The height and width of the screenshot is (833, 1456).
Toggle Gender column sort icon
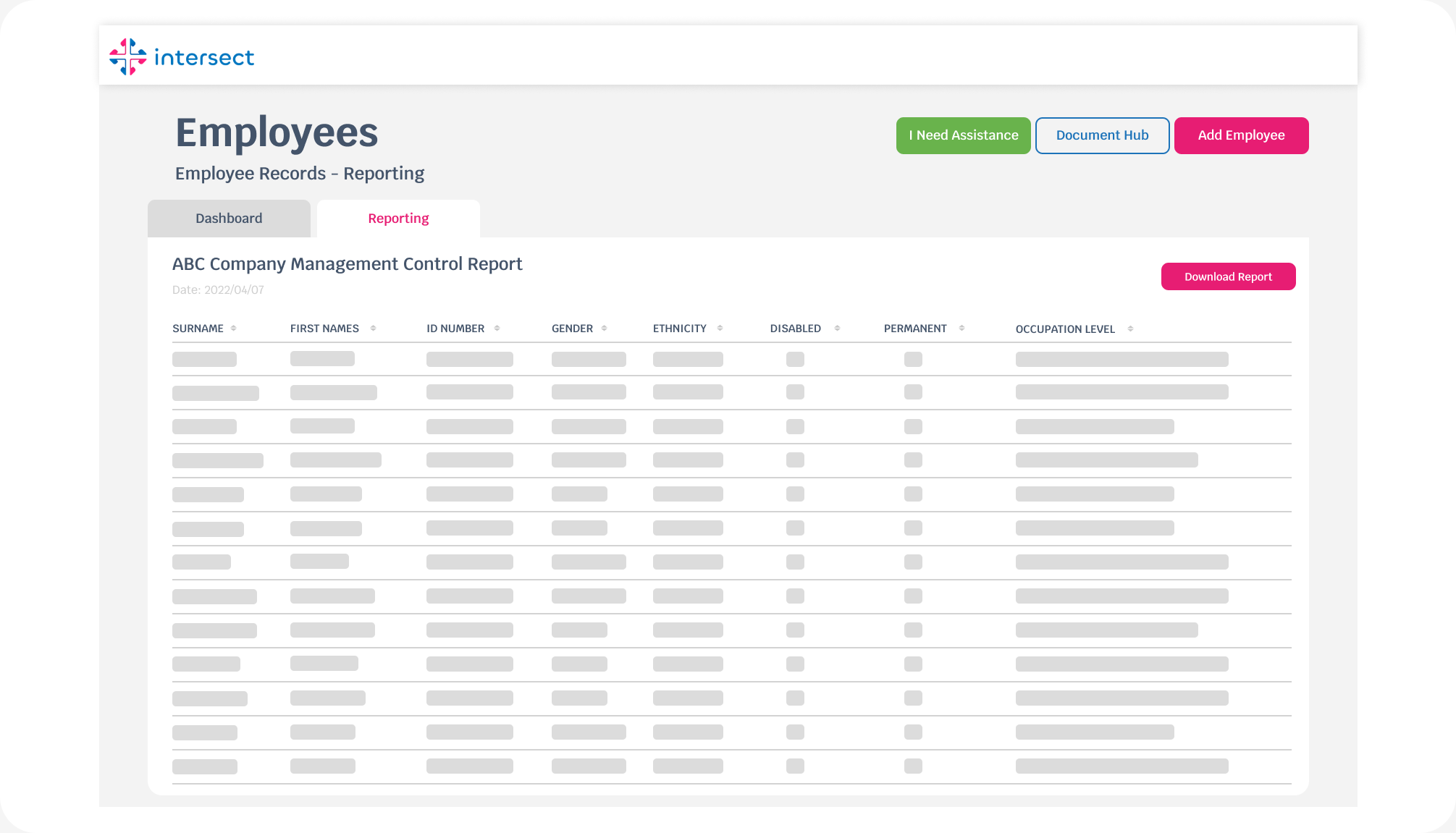click(x=604, y=329)
